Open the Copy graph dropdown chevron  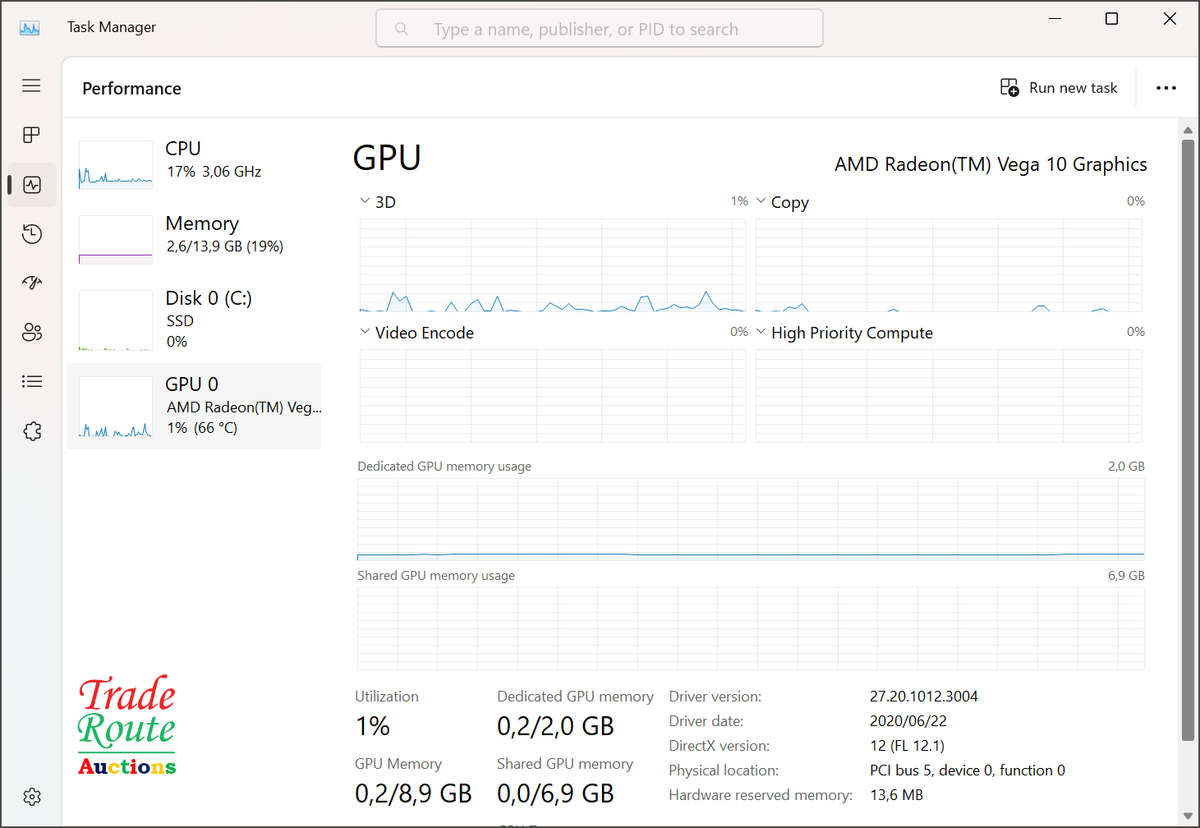760,202
